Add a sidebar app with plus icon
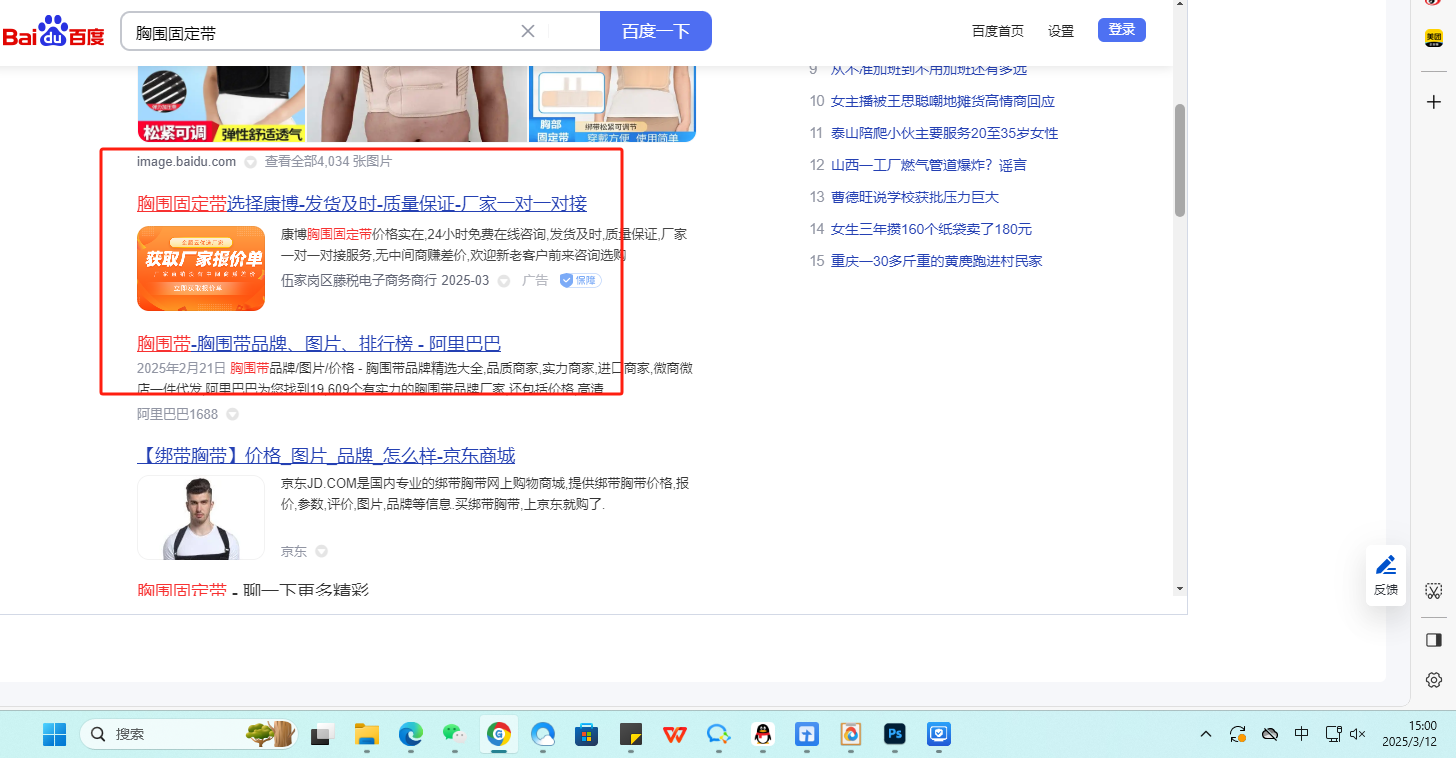The height and width of the screenshot is (758, 1456). click(x=1433, y=102)
